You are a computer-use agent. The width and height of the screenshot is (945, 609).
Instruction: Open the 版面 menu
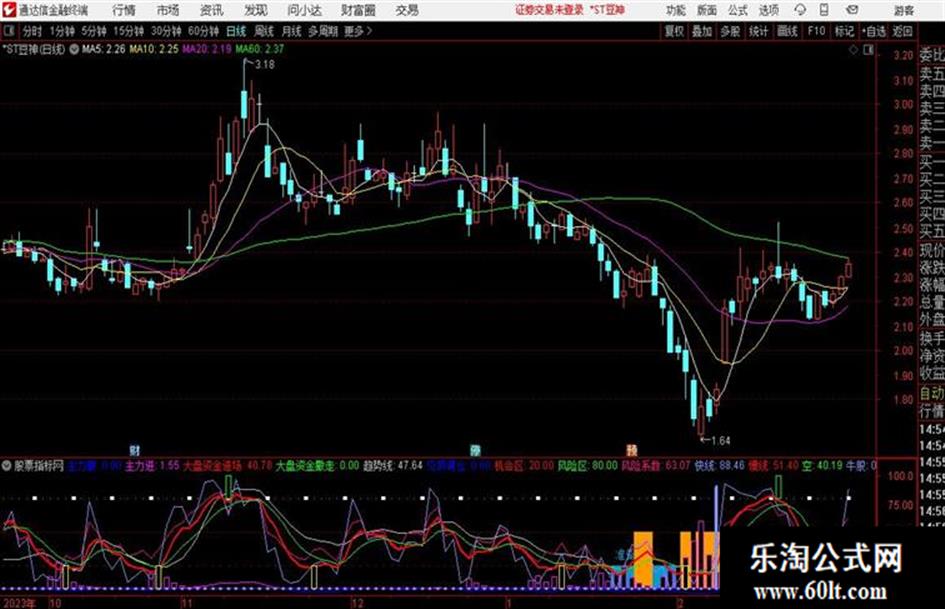[x=706, y=10]
